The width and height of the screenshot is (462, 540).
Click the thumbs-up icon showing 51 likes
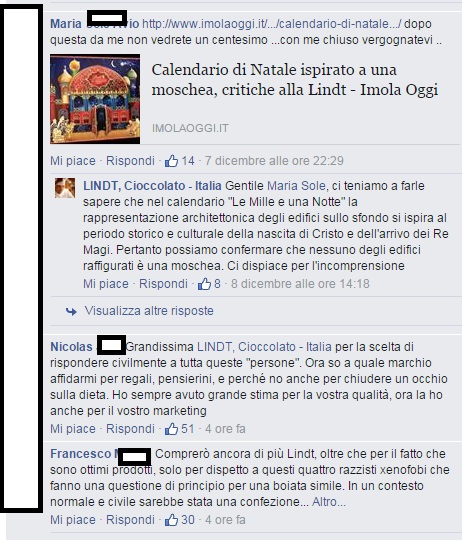click(171, 429)
